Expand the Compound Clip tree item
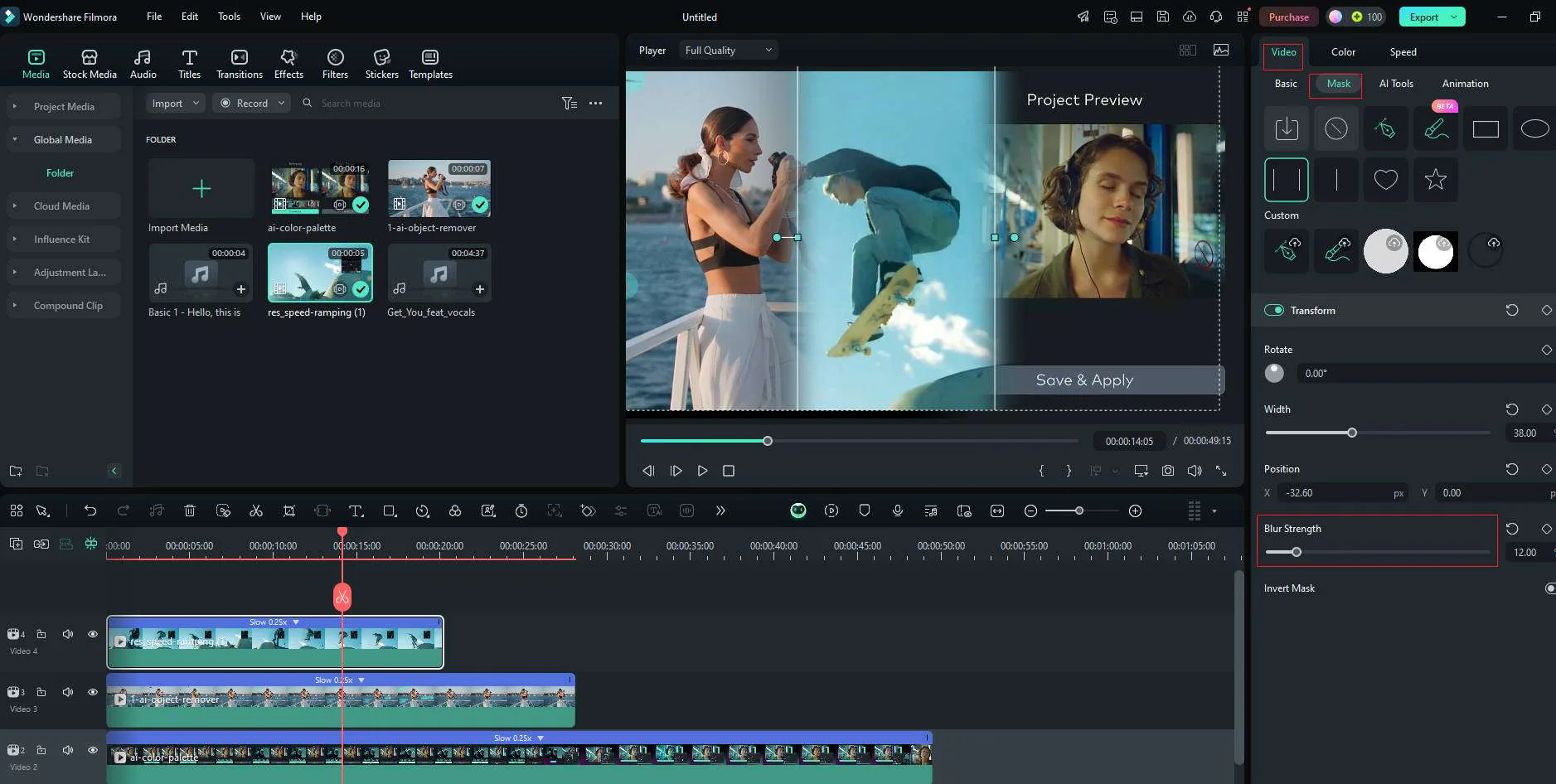 coord(14,306)
